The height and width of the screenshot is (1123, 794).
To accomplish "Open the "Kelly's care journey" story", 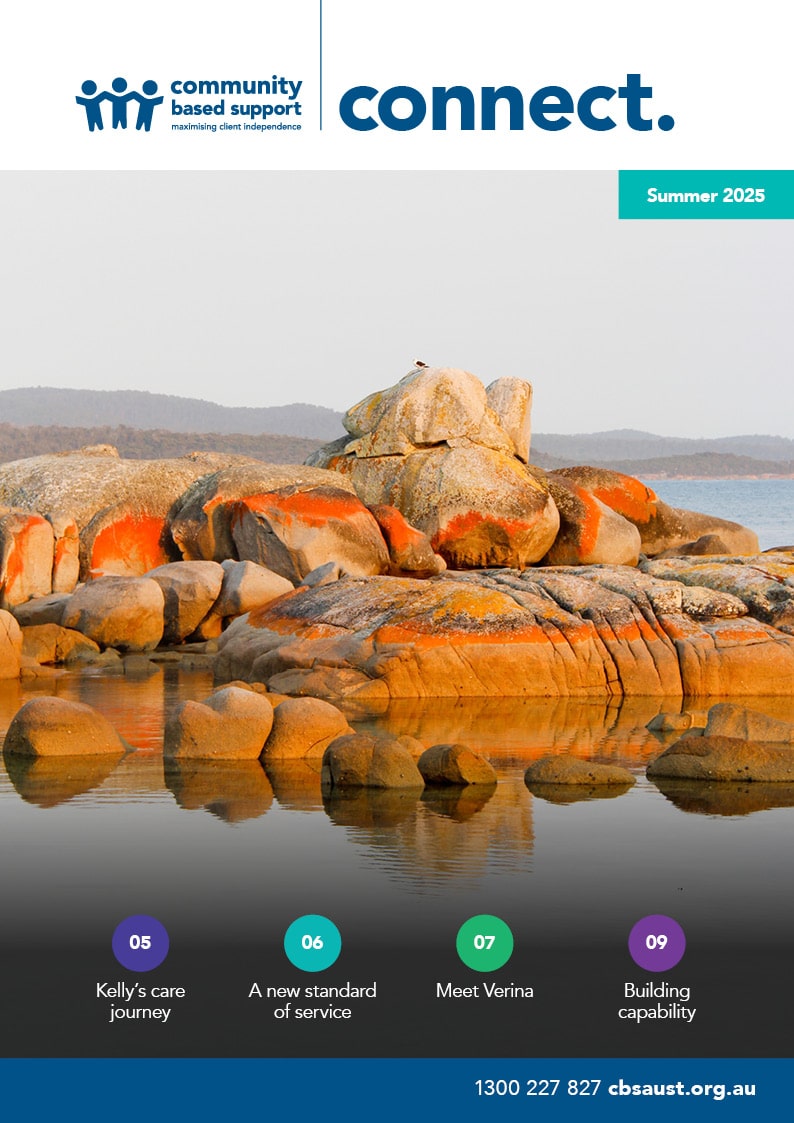I will pyautogui.click(x=140, y=1001).
